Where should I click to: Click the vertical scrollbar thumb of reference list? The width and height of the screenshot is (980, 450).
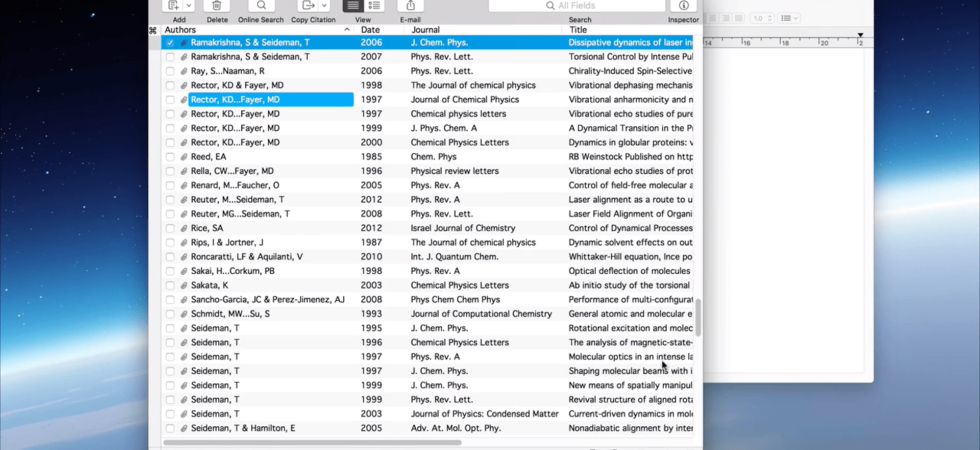click(x=698, y=318)
